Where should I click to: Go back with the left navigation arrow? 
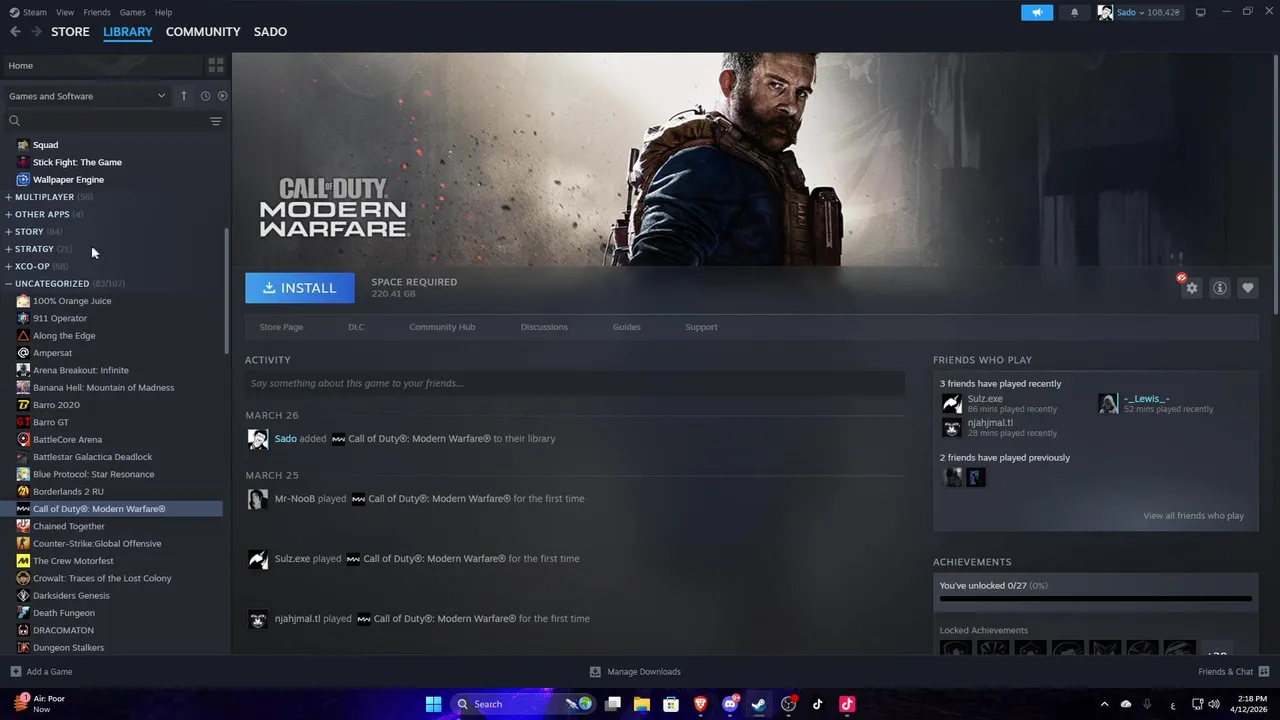point(15,32)
